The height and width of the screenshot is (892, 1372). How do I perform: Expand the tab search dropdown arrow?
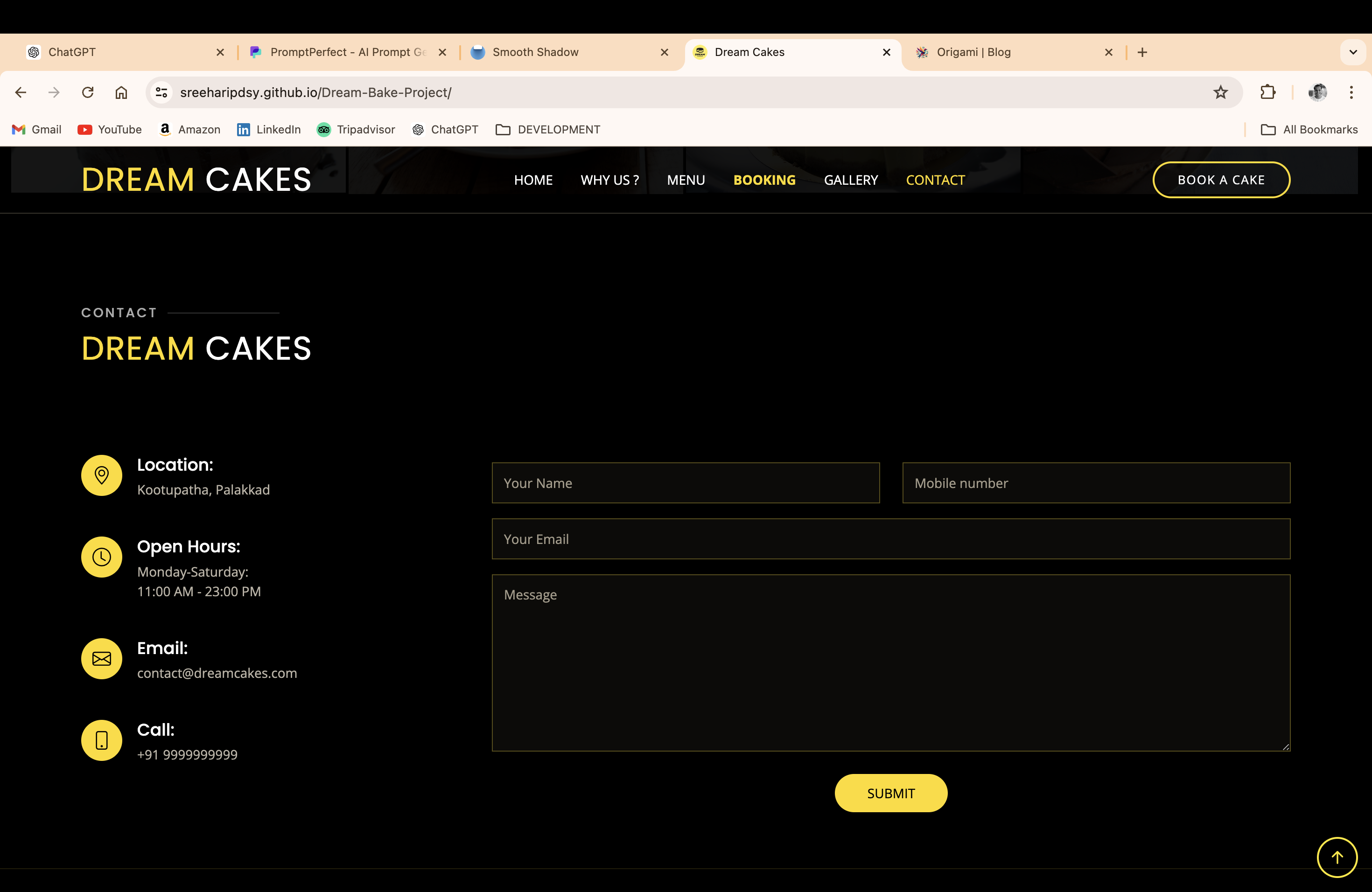1353,52
